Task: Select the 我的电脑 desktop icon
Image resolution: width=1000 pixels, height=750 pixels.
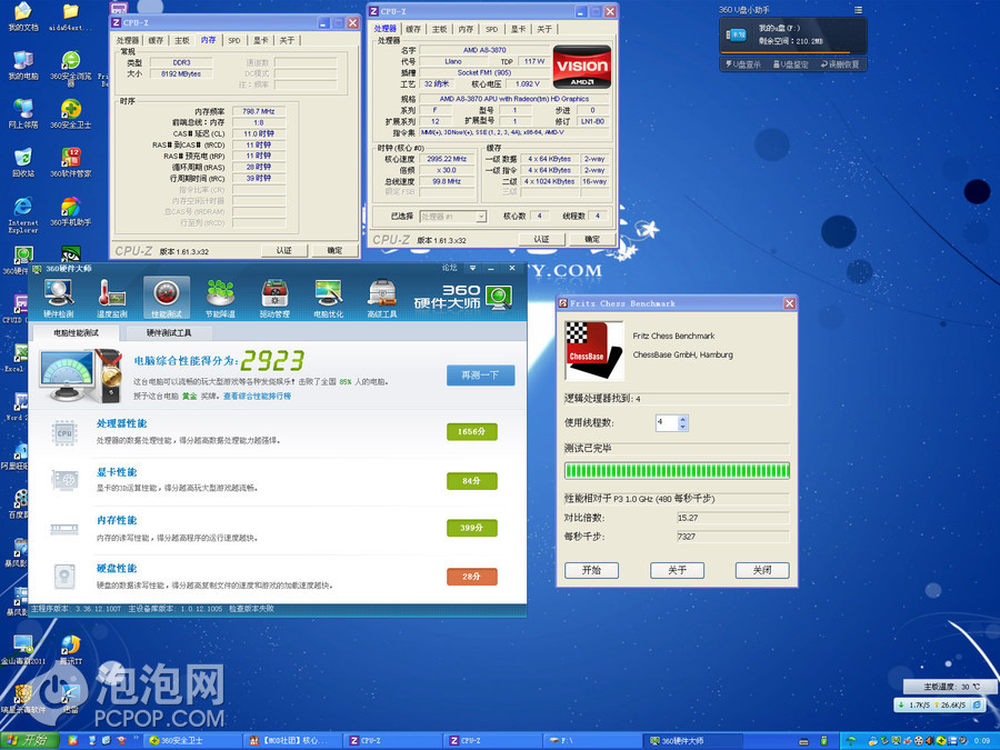Action: point(23,65)
